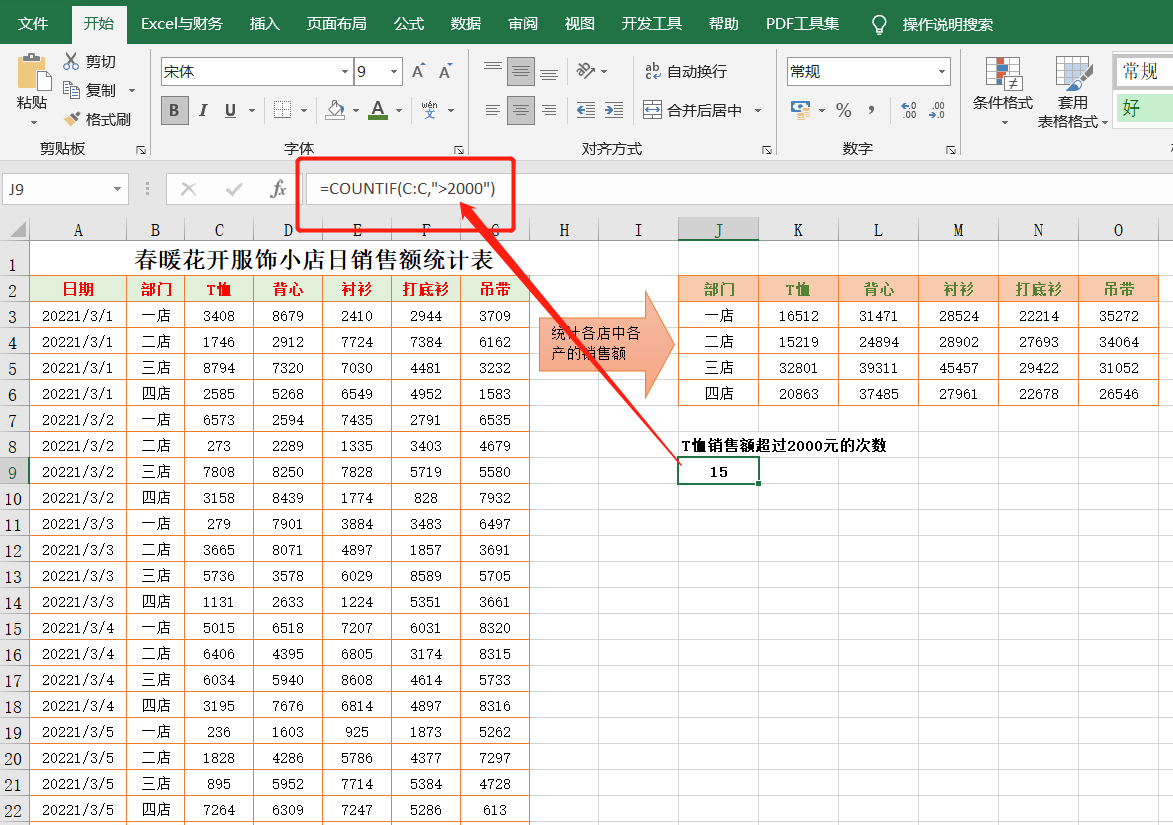This screenshot has width=1173, height=825.
Task: Click the Increase Indent icon
Action: click(x=615, y=110)
